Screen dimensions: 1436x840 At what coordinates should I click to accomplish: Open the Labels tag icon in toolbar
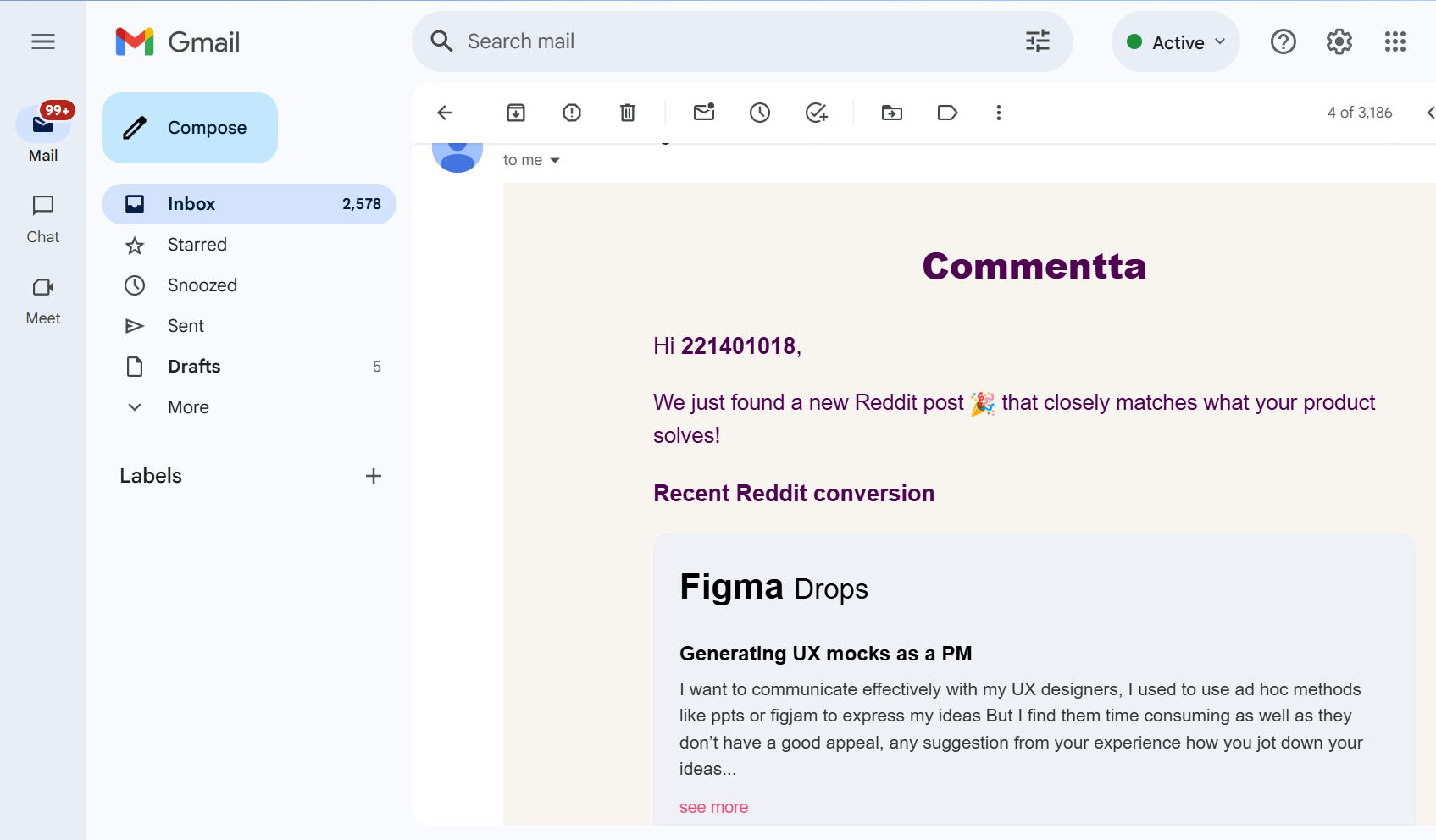pyautogui.click(x=948, y=113)
